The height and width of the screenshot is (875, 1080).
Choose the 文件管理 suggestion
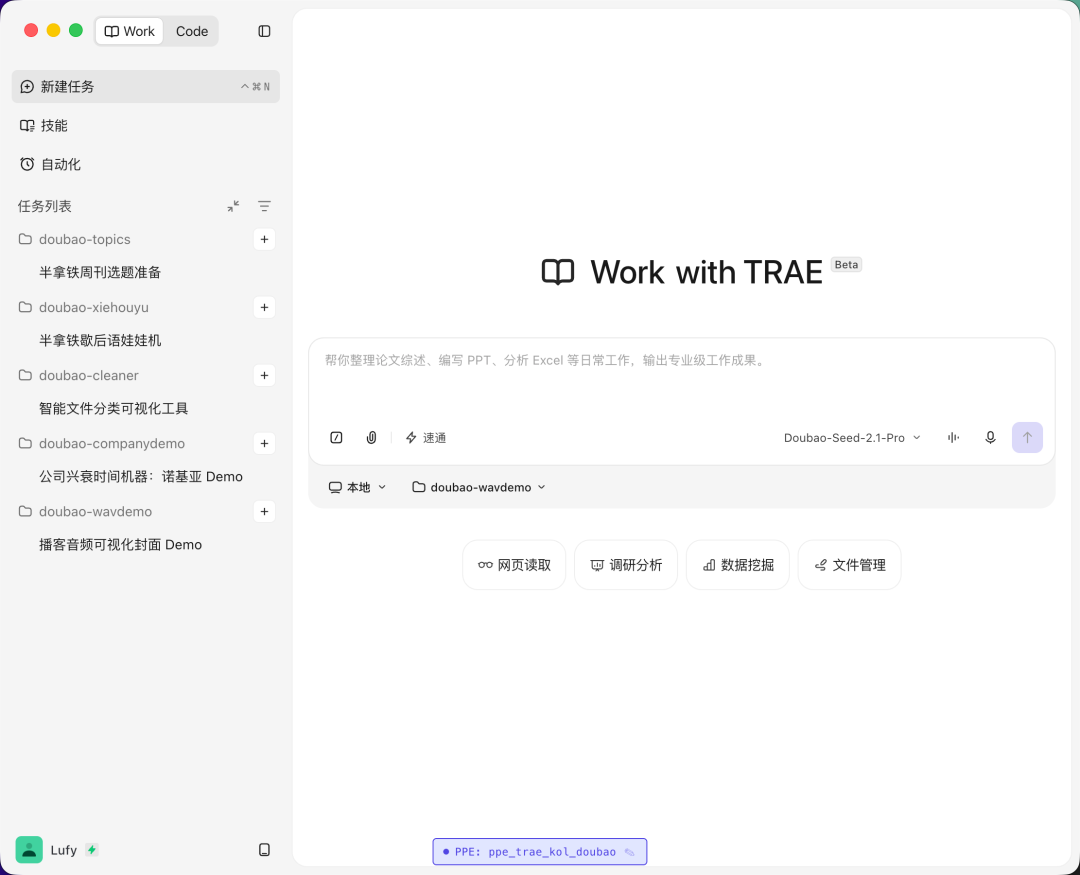pos(849,565)
